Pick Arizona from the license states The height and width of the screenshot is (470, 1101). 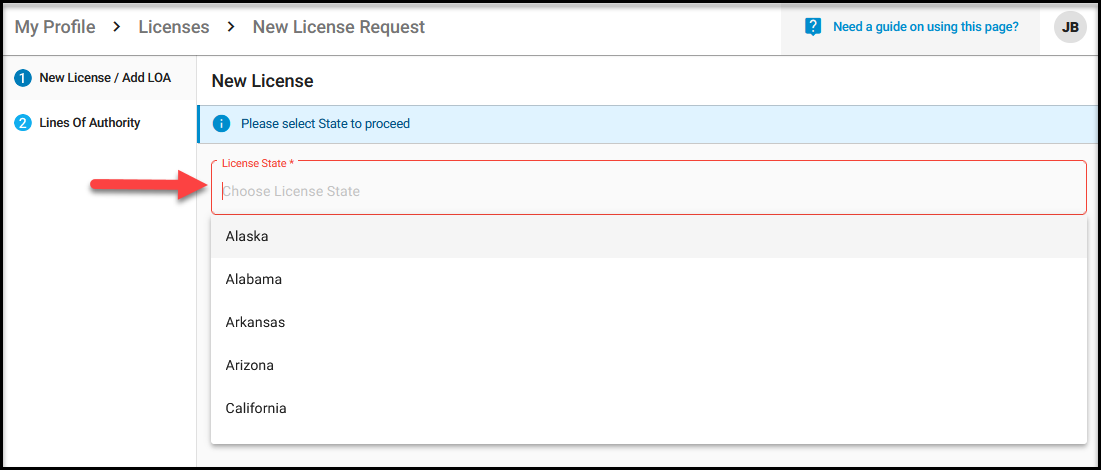click(x=649, y=365)
